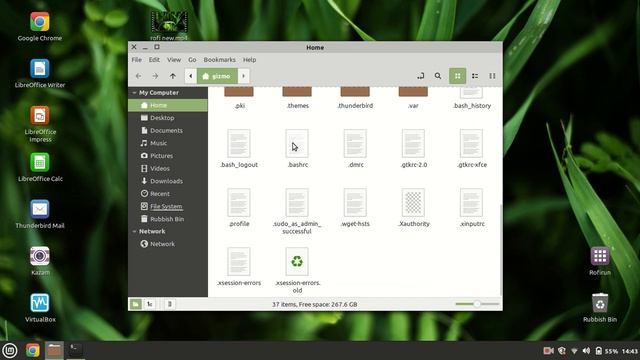The image size is (640, 360).
Task: Go forward with the right arrow button
Action: (155, 76)
